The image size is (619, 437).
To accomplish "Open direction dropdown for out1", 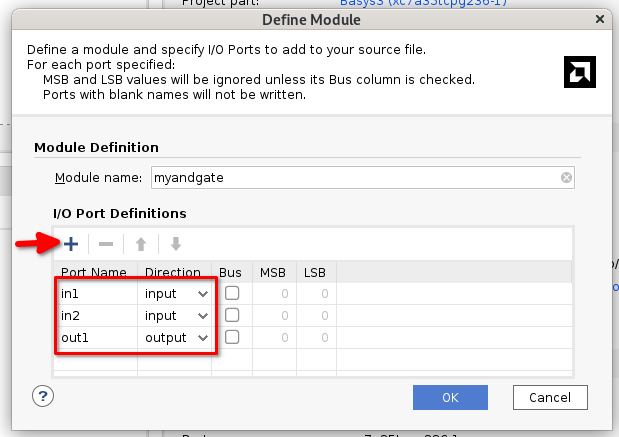I will pos(203,338).
